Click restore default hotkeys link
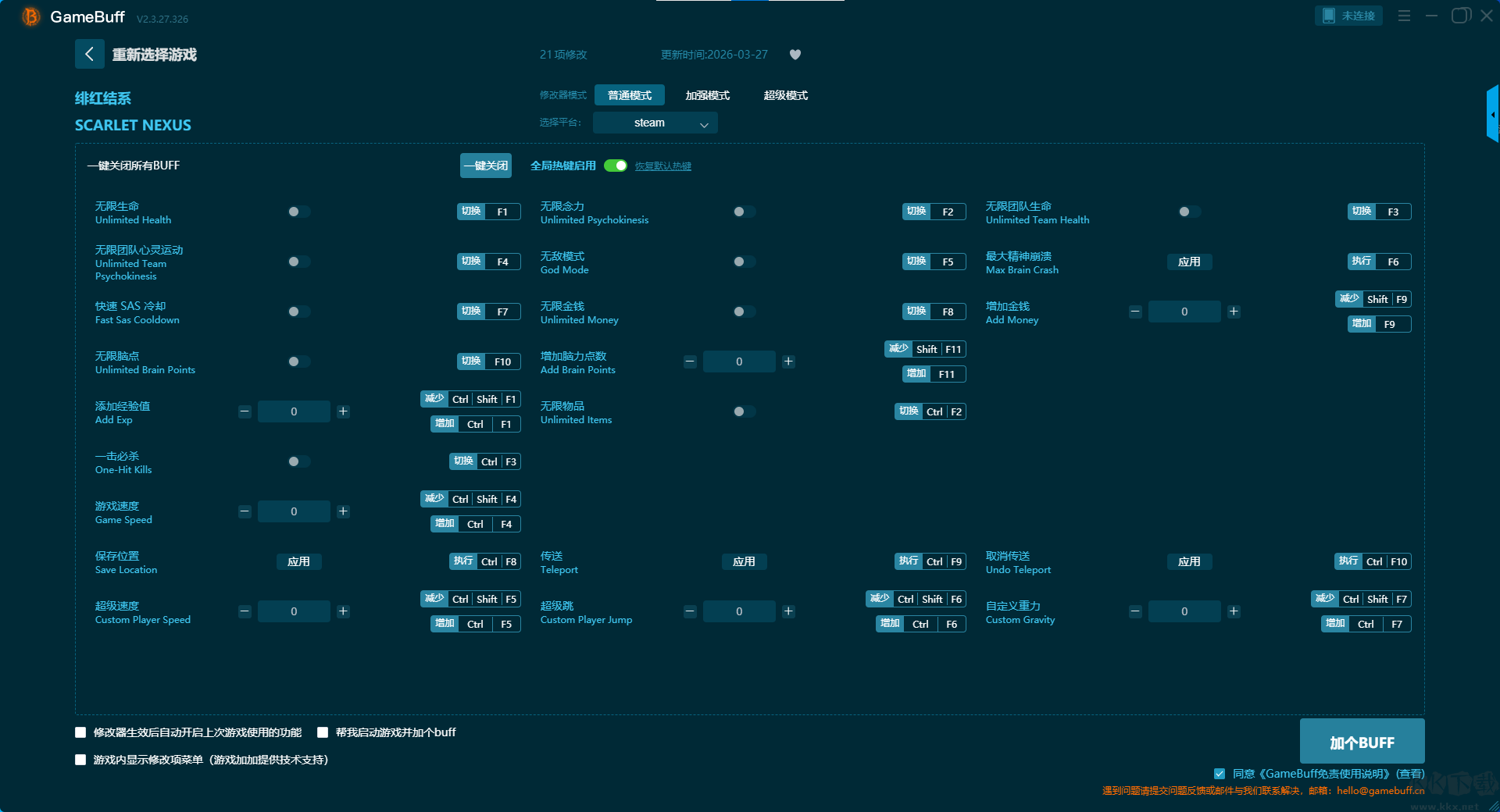Image resolution: width=1500 pixels, height=812 pixels. (x=662, y=166)
